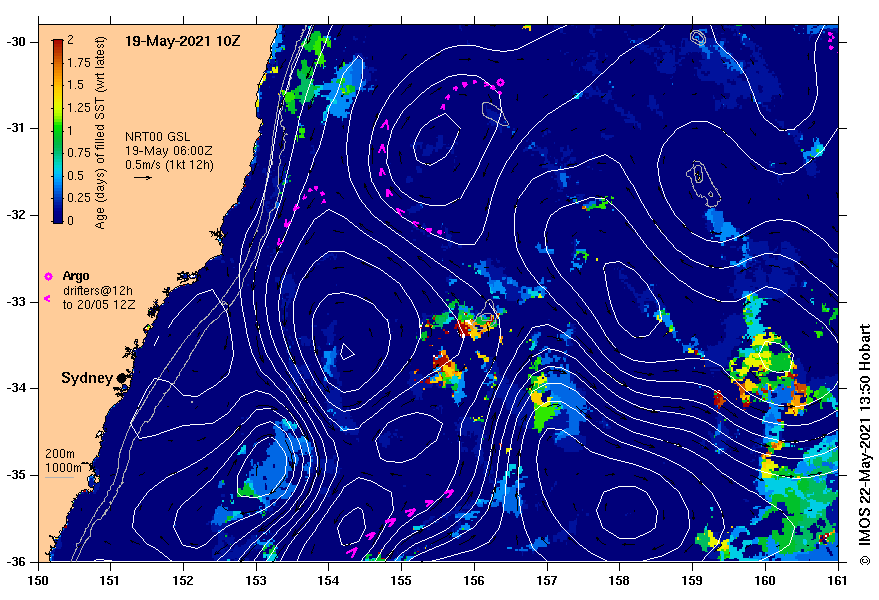Click the Argo legend circle symbol
Screen dimensions: 879x600
(x=48, y=276)
